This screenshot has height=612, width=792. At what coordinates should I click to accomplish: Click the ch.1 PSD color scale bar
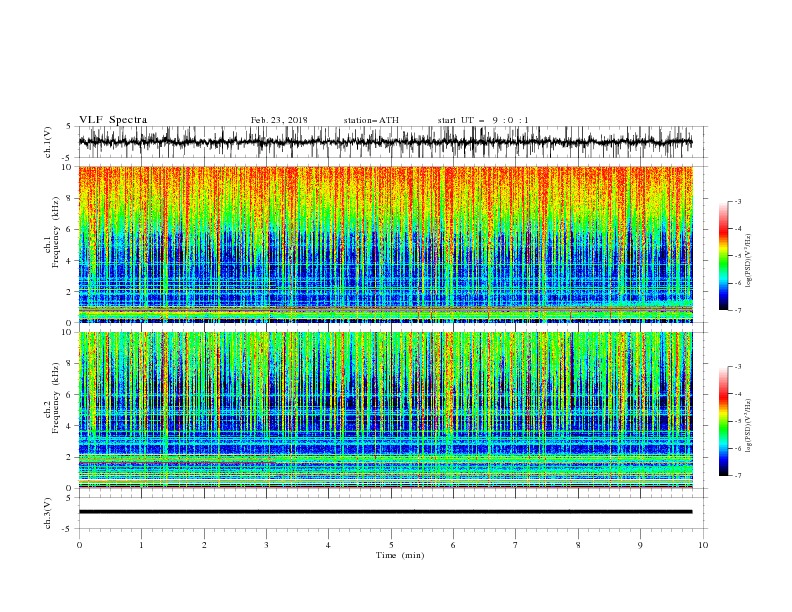click(x=723, y=256)
